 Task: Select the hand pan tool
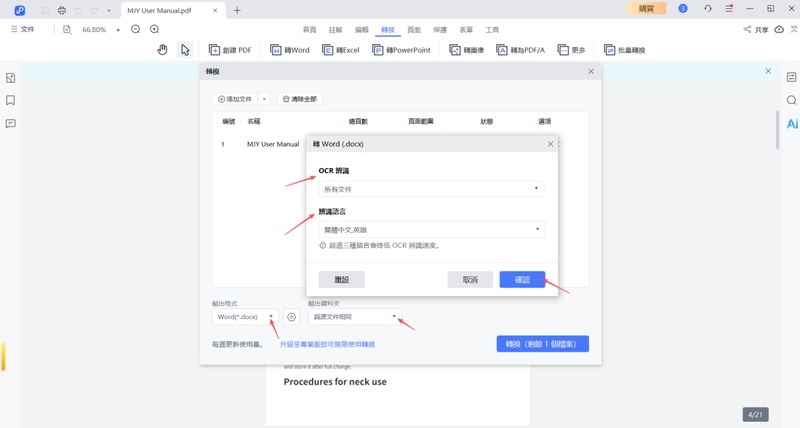point(162,50)
